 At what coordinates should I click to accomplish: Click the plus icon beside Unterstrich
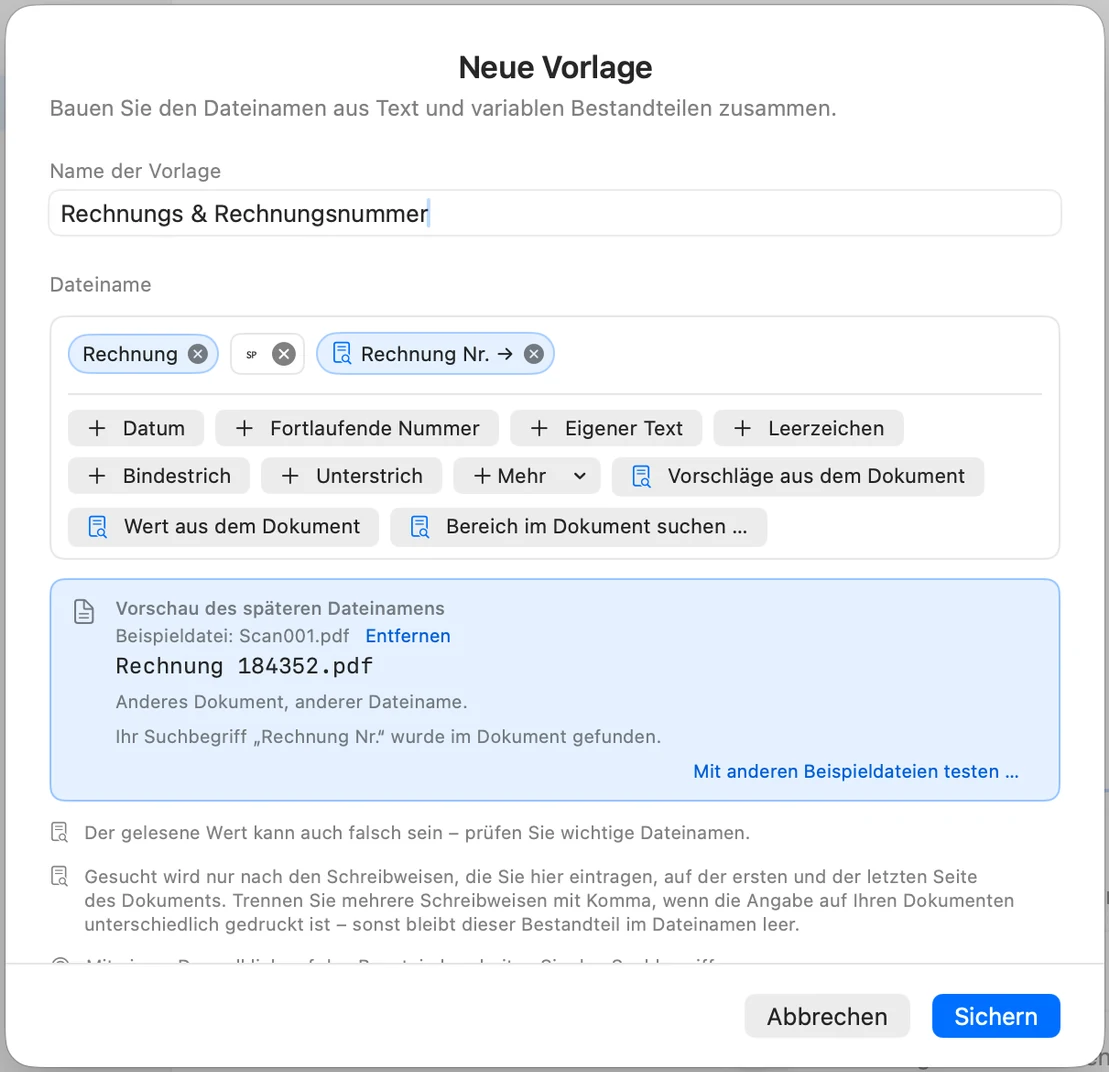click(x=290, y=476)
